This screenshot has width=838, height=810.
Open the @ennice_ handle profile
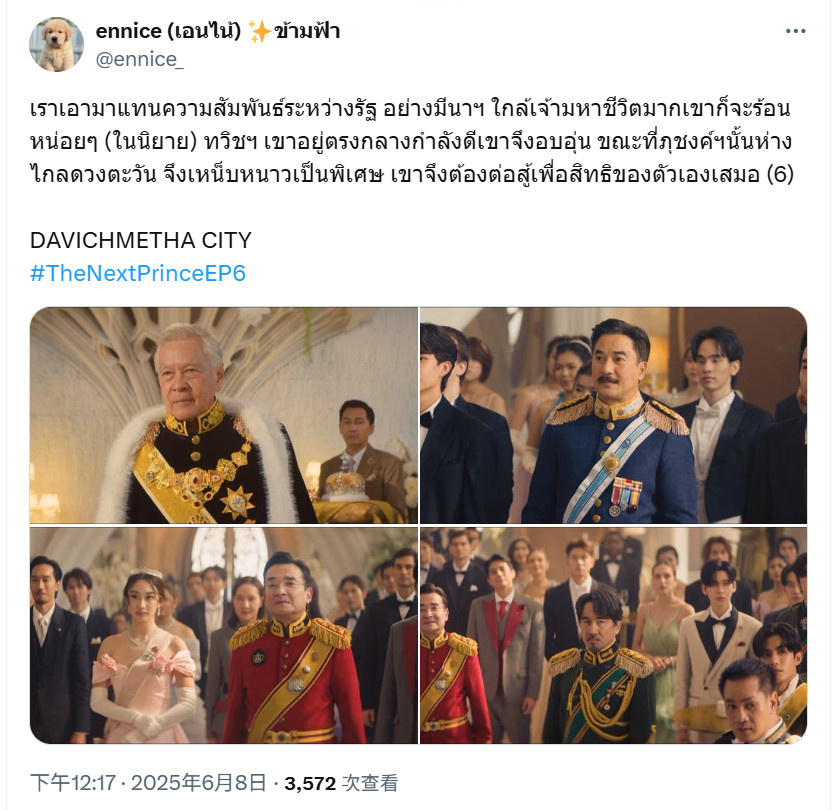[139, 59]
